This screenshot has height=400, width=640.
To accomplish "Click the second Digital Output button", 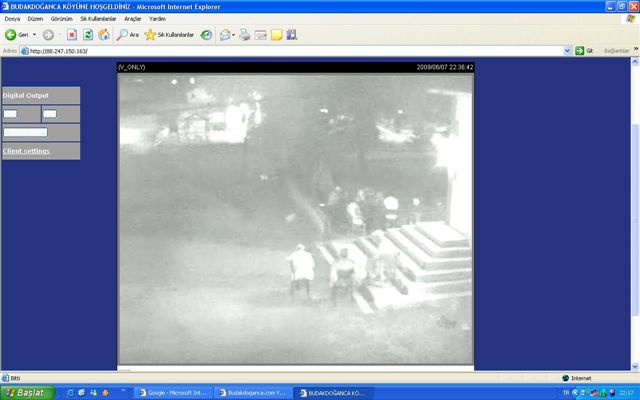I will (49, 114).
